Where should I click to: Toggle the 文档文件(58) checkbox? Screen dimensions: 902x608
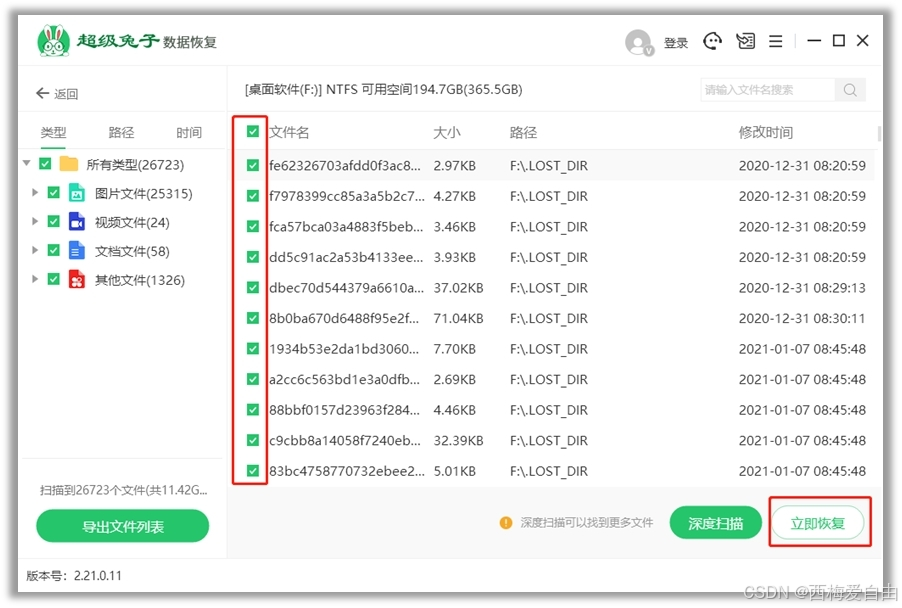point(53,250)
